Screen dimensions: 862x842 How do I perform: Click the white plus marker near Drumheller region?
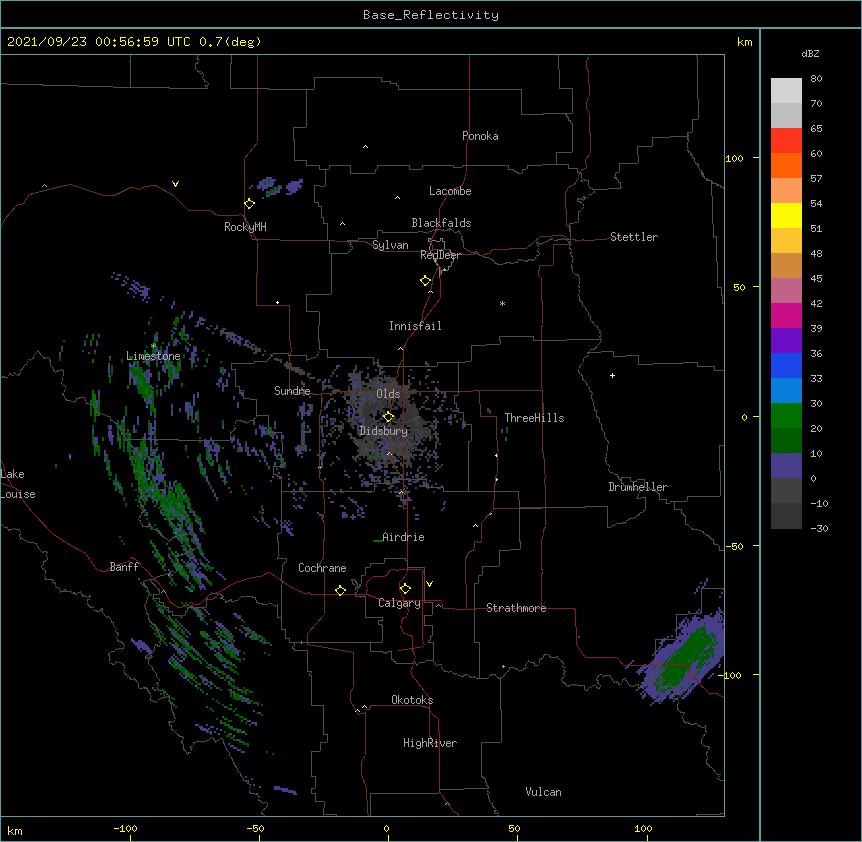tap(612, 375)
